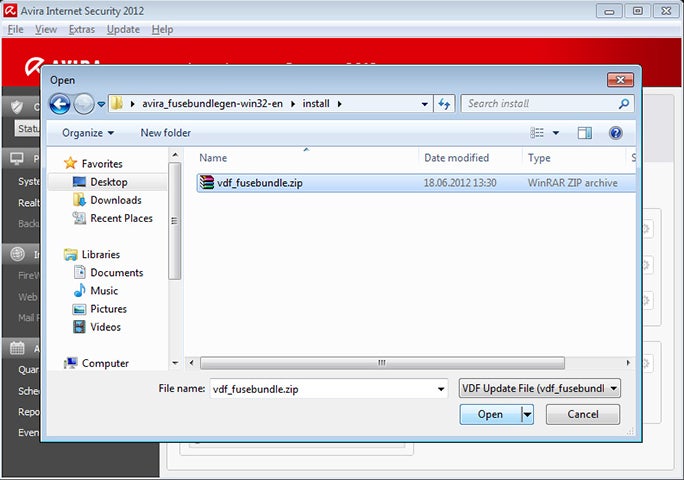684x480 pixels.
Task: Select Recent Places in navigation pane
Action: 121,218
